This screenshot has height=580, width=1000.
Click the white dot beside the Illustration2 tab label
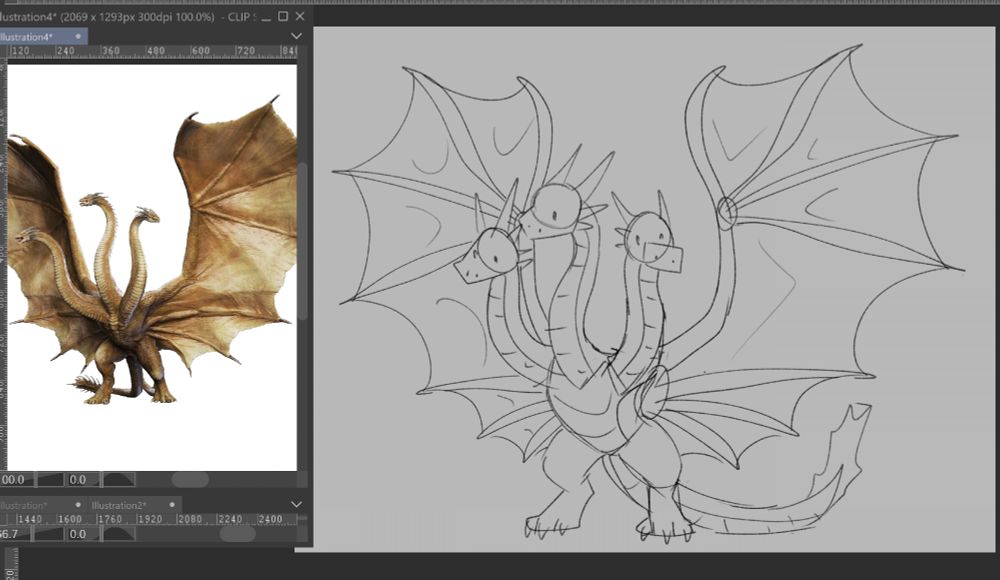172,505
